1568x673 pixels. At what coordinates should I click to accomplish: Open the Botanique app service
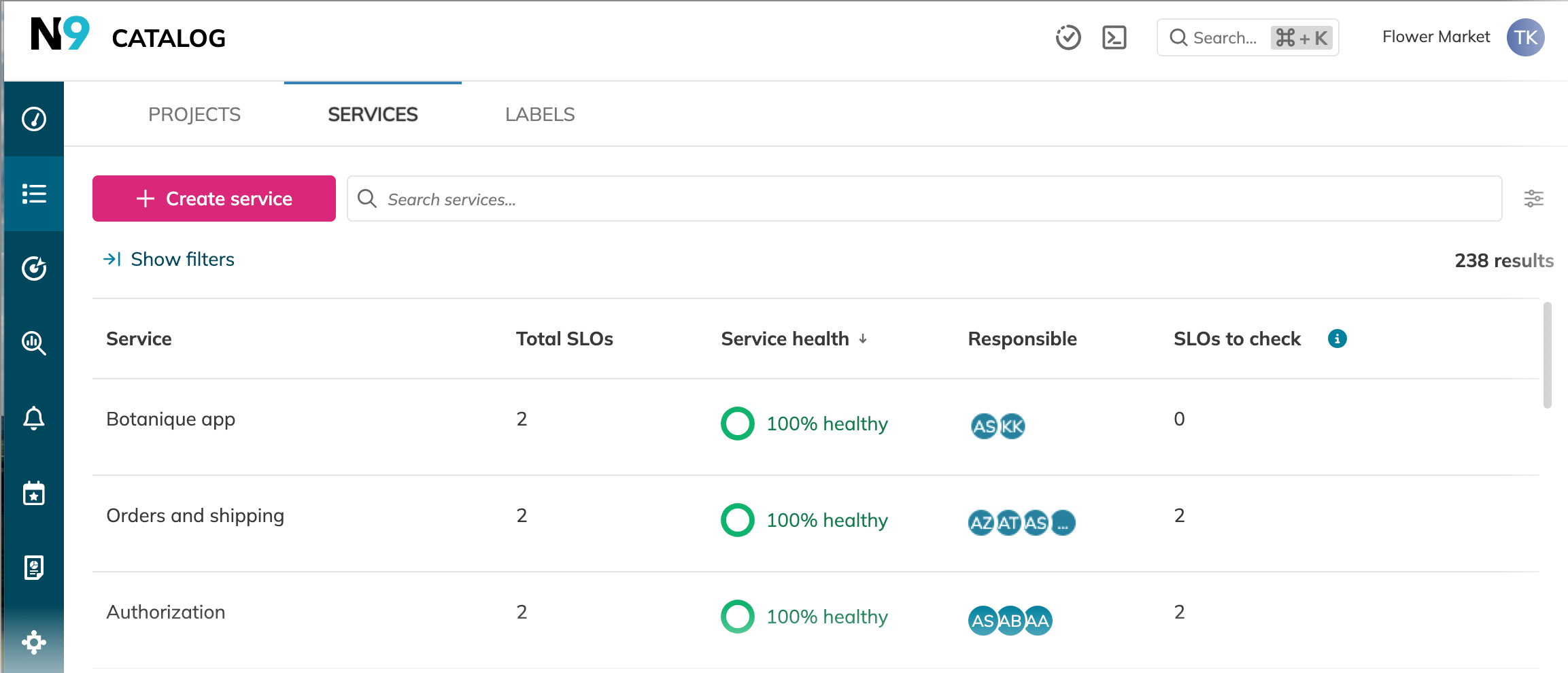pyautogui.click(x=171, y=419)
